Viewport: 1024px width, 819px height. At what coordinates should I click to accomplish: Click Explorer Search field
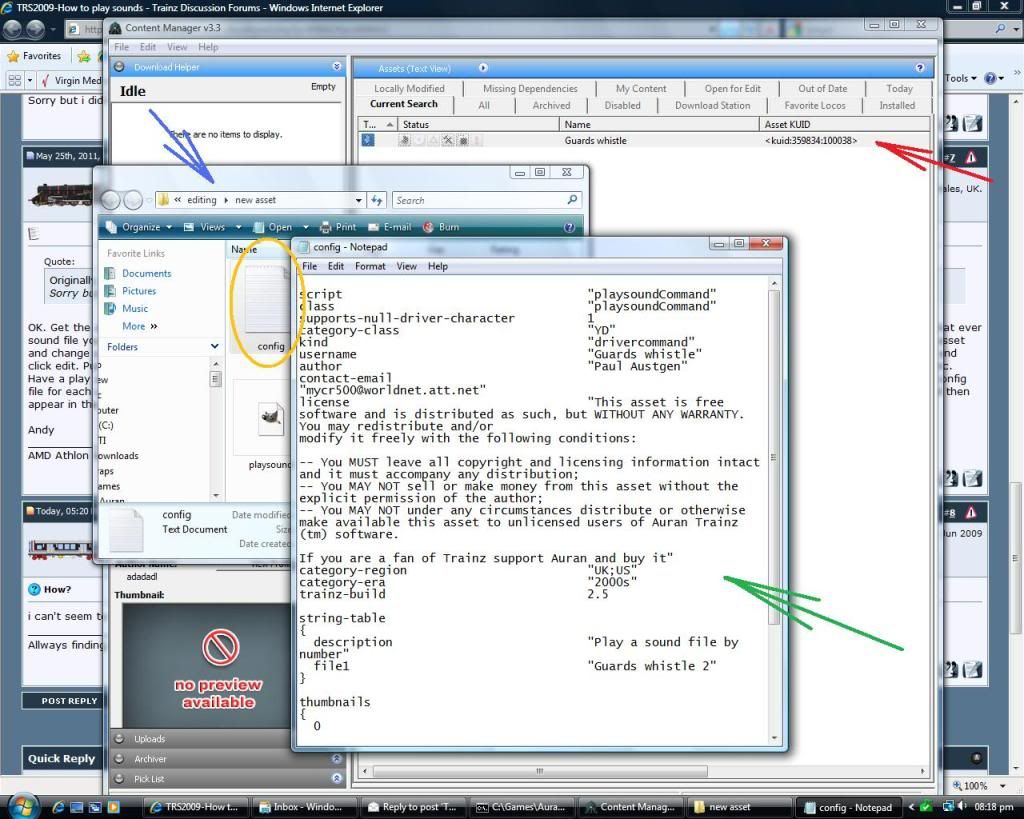[x=486, y=201]
